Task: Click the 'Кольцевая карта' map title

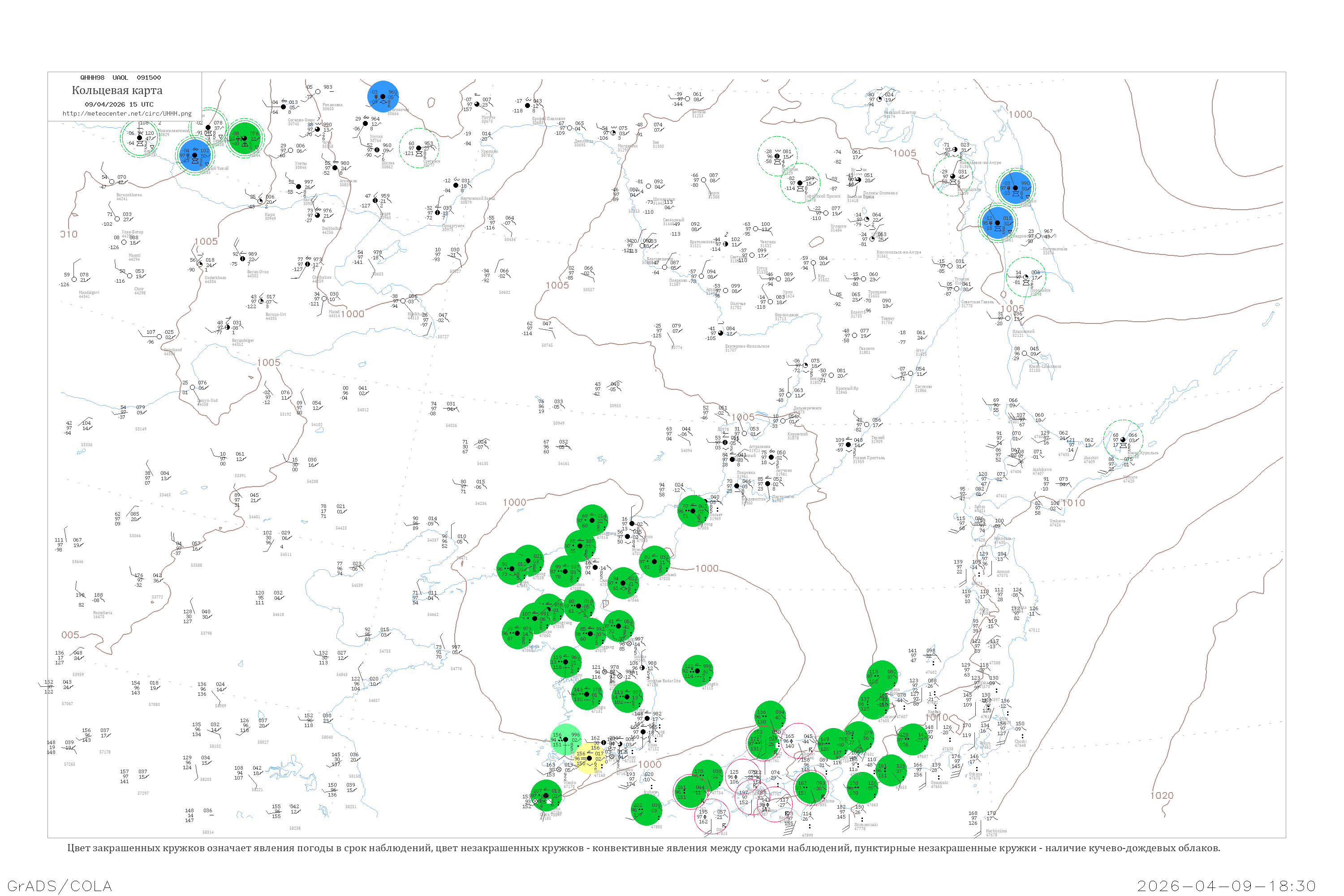Action: [x=117, y=90]
